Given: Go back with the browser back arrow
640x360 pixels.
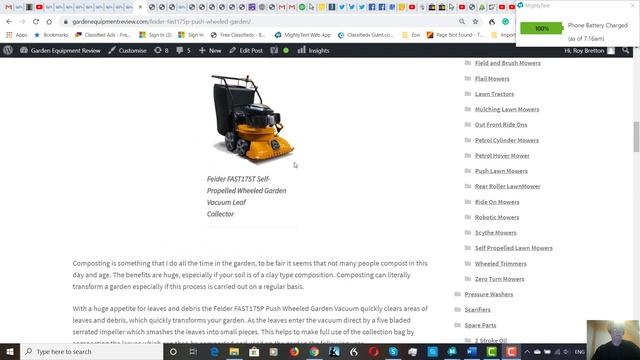Looking at the screenshot, I should tap(9, 22).
